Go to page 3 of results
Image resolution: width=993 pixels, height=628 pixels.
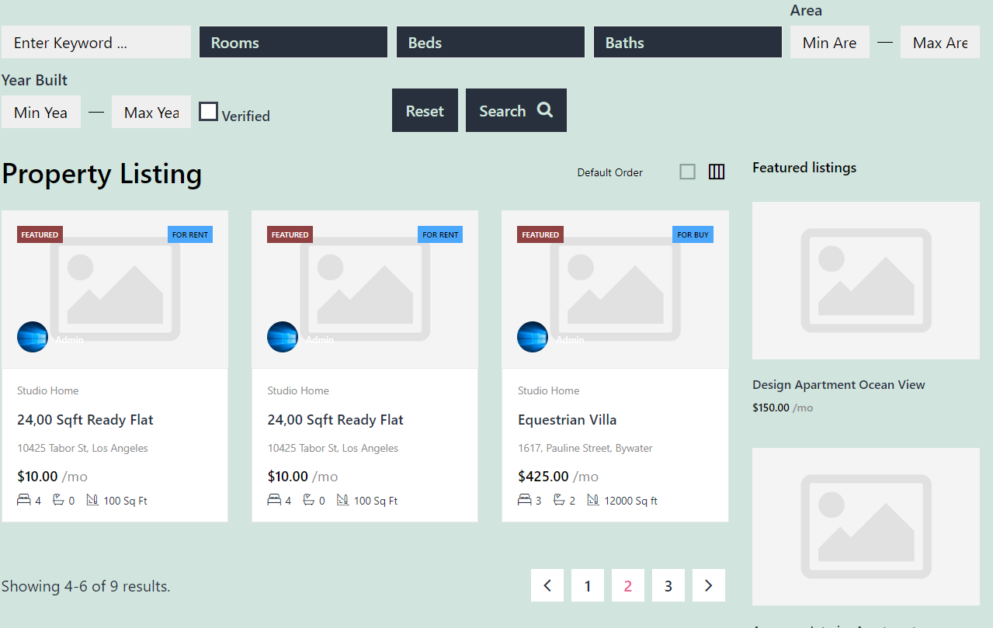pyautogui.click(x=668, y=586)
